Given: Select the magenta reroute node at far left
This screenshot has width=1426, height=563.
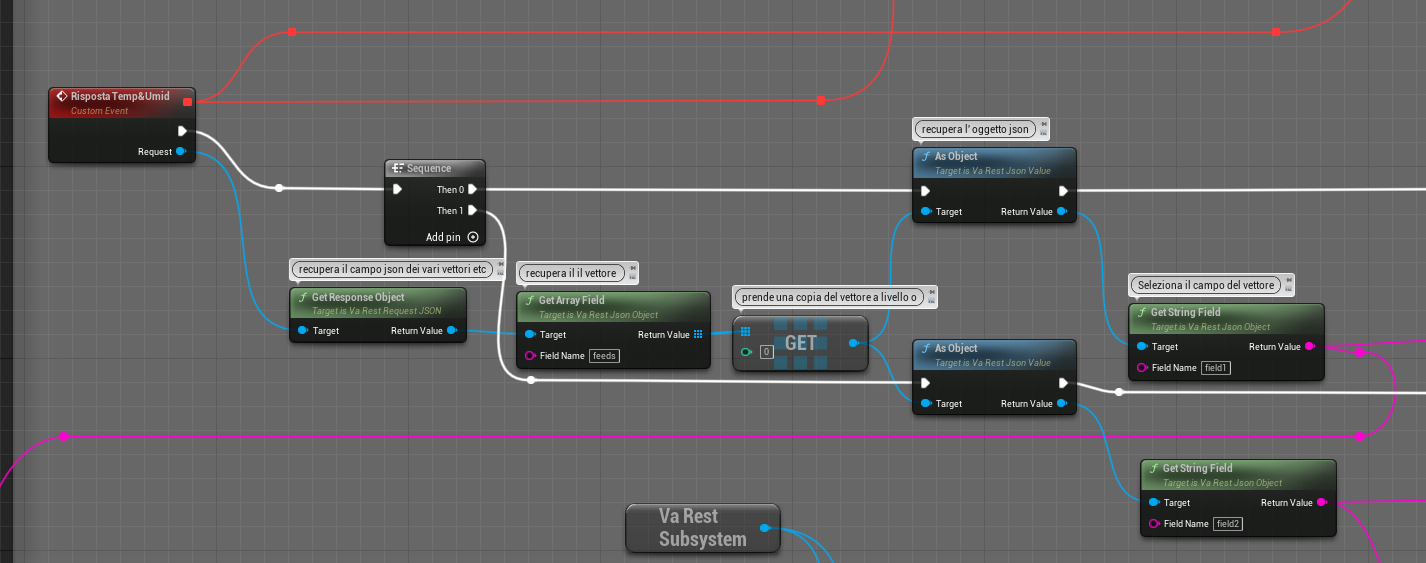Looking at the screenshot, I should 63,436.
